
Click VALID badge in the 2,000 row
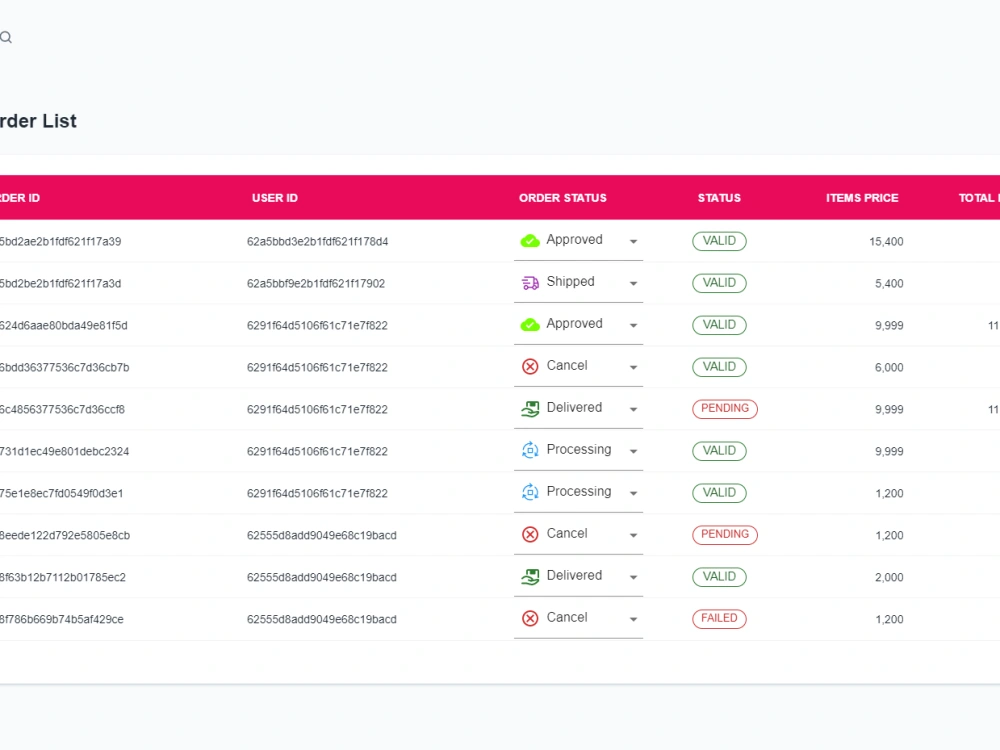(719, 577)
